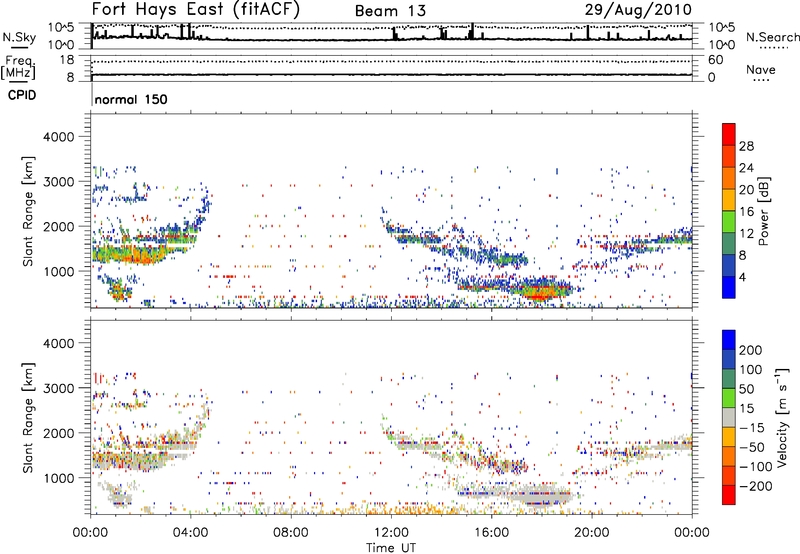Screen dimensions: 800x554
Task: Click the '-15' tick on the Velocity colorbar
Action: 752,427
